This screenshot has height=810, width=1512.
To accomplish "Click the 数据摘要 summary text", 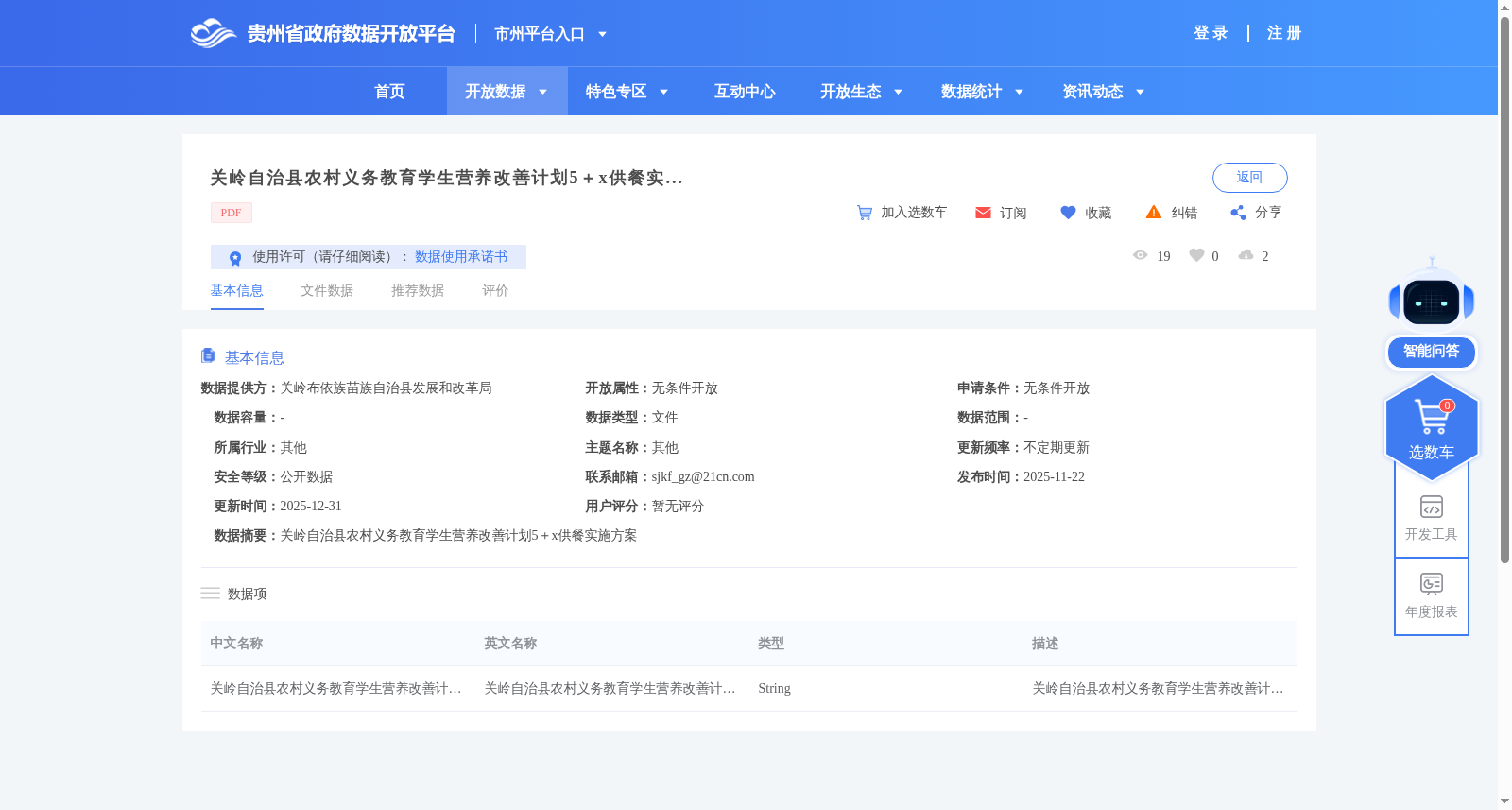I will 458,536.
